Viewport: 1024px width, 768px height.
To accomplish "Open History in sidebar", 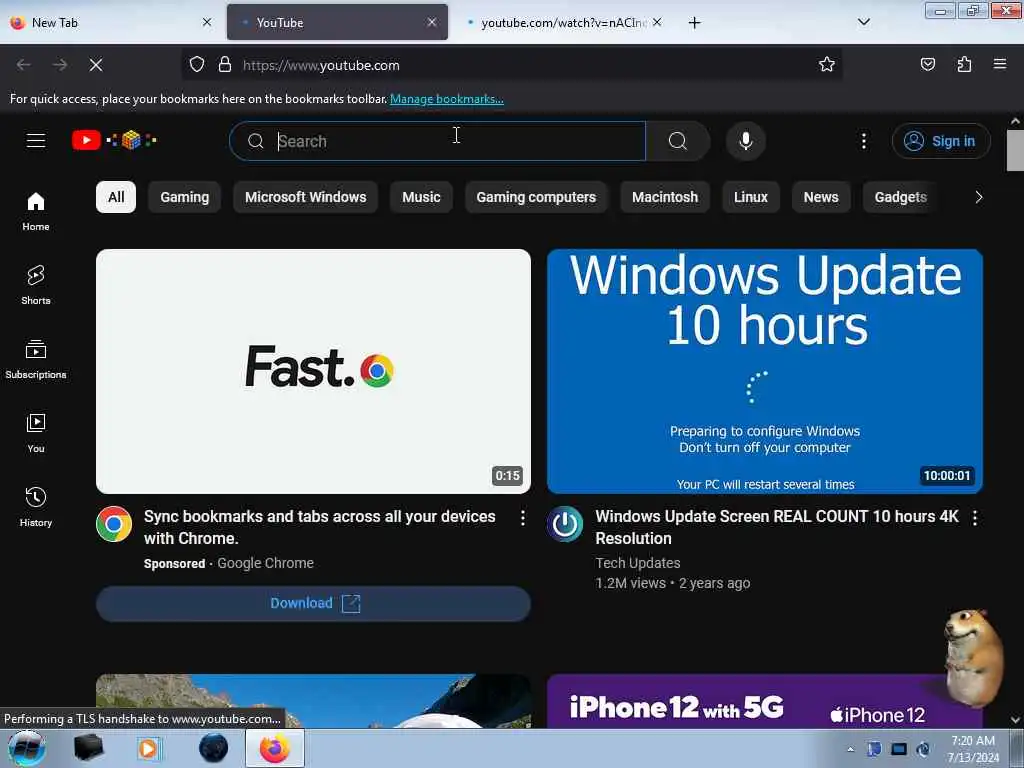I will pos(36,507).
